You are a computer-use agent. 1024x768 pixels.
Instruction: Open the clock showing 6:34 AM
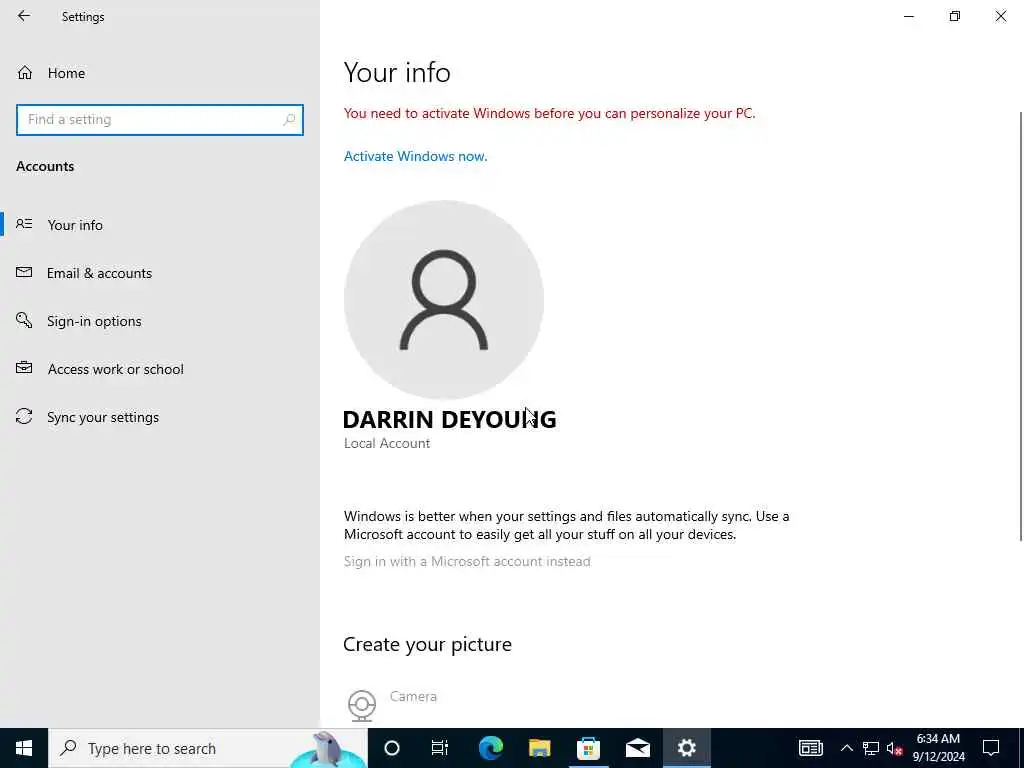click(938, 748)
